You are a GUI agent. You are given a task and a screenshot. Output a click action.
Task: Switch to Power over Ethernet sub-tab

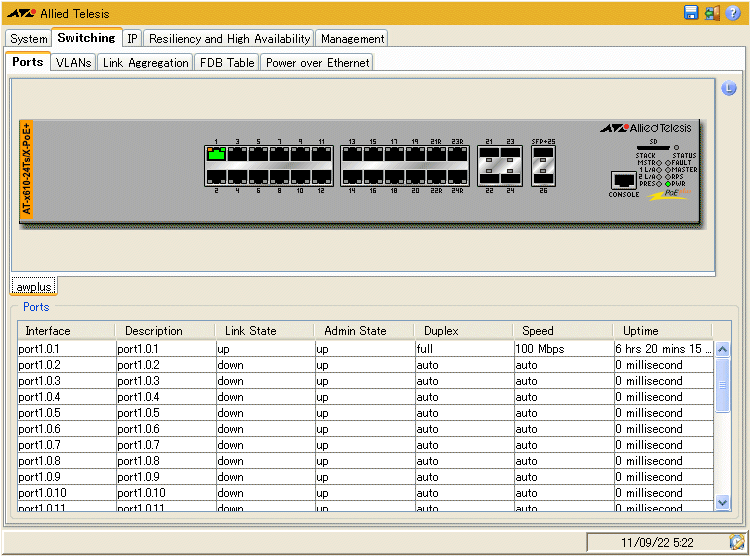(x=317, y=63)
